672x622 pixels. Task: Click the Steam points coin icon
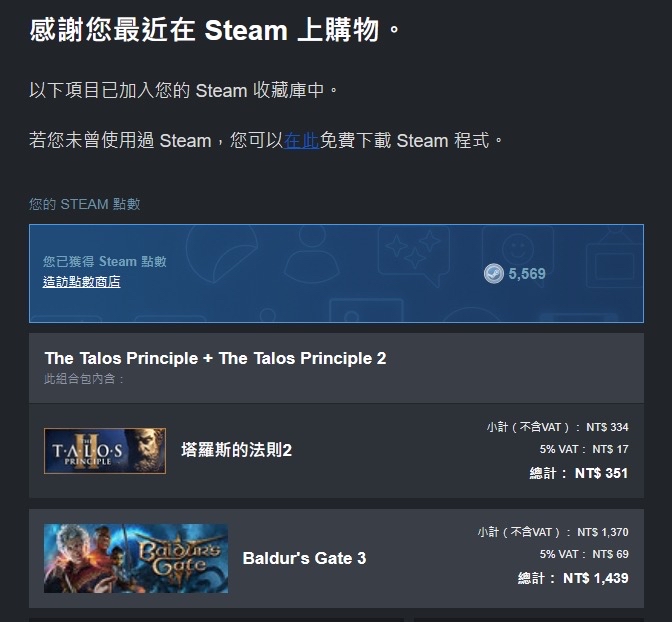click(x=494, y=273)
